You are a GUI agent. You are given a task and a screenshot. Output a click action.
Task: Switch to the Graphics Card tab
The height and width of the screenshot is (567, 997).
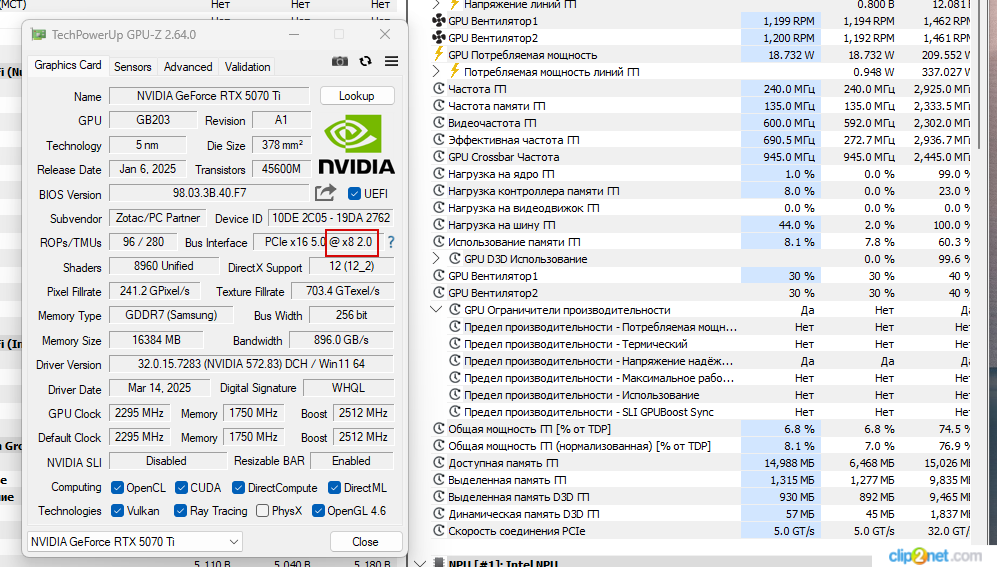[68, 65]
